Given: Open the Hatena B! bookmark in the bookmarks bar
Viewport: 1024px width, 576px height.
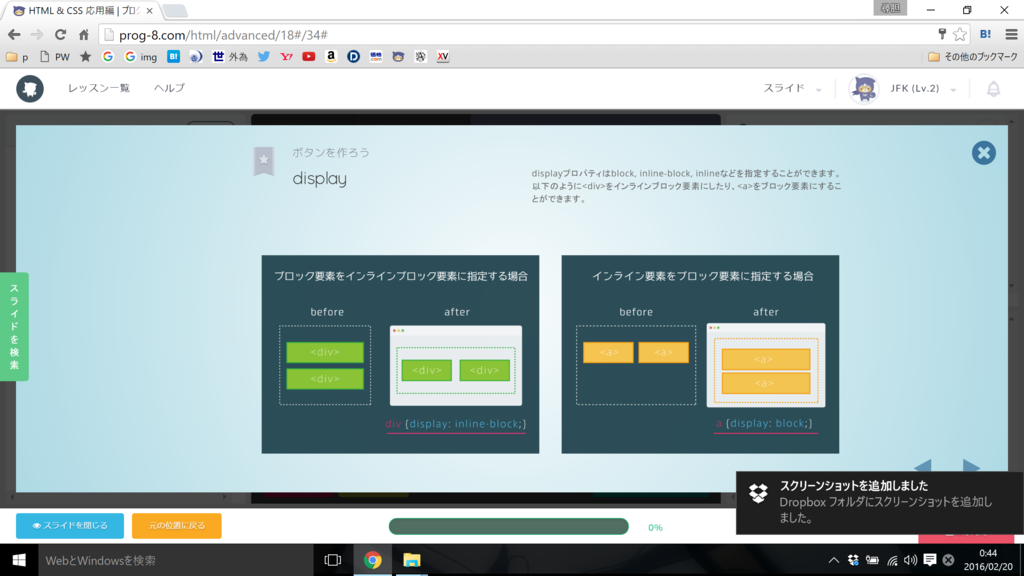Looking at the screenshot, I should pos(173,57).
